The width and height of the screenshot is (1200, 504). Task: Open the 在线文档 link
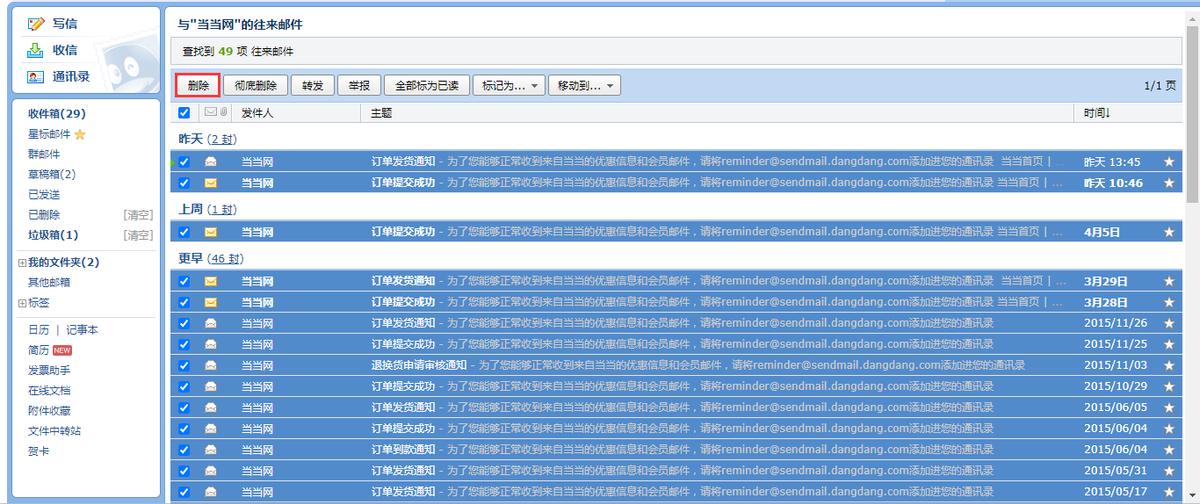point(49,390)
